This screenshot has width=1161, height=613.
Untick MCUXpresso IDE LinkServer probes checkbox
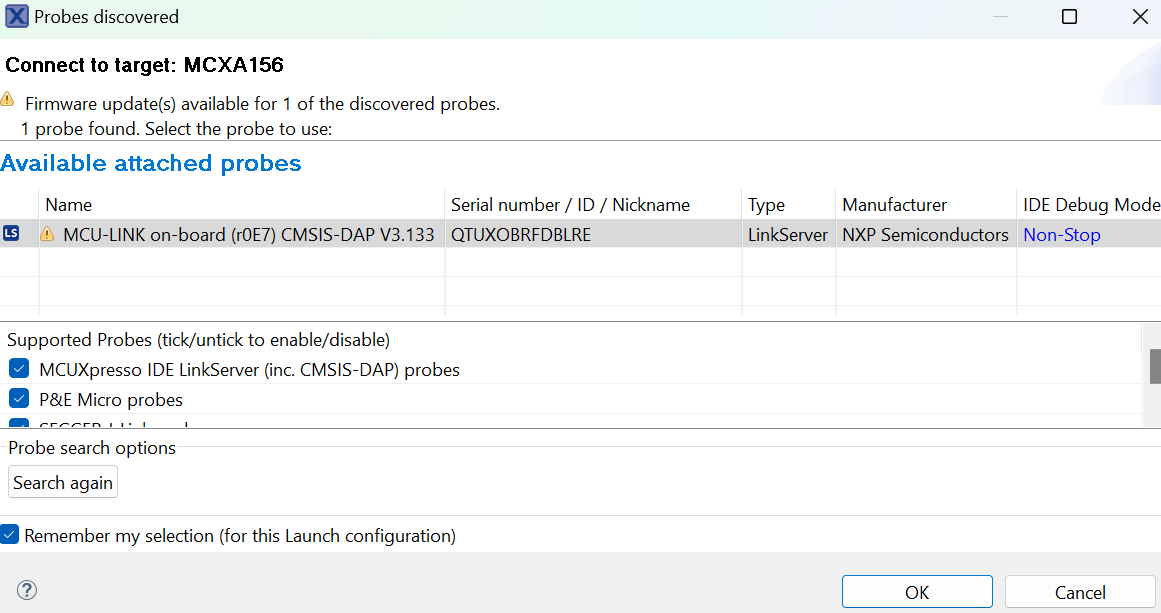[x=19, y=369]
